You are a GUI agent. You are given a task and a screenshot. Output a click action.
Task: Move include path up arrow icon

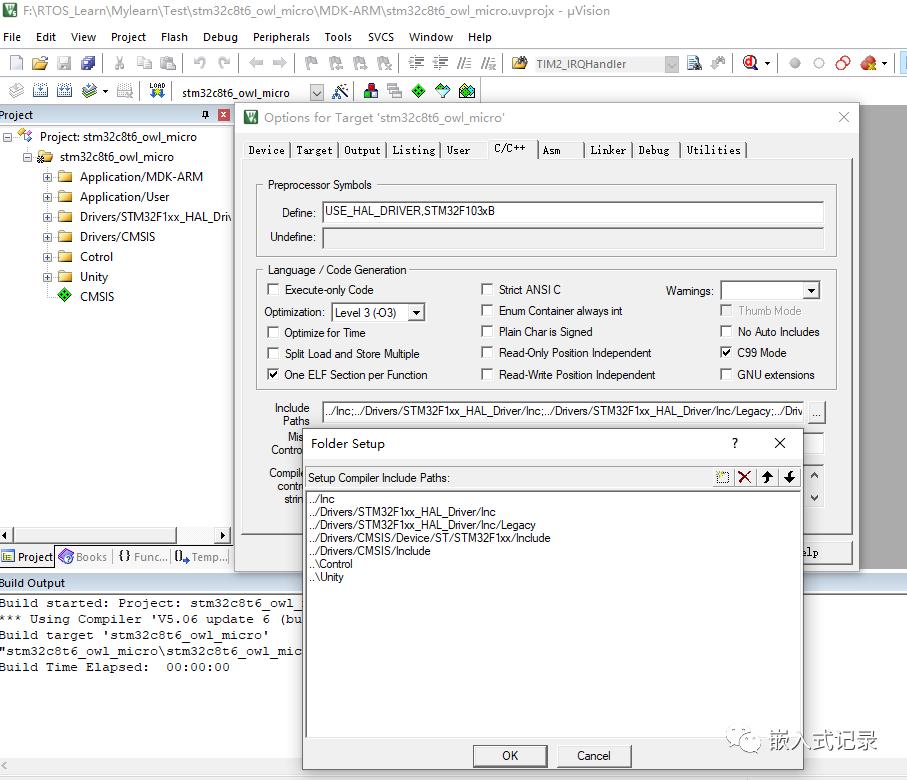click(767, 477)
